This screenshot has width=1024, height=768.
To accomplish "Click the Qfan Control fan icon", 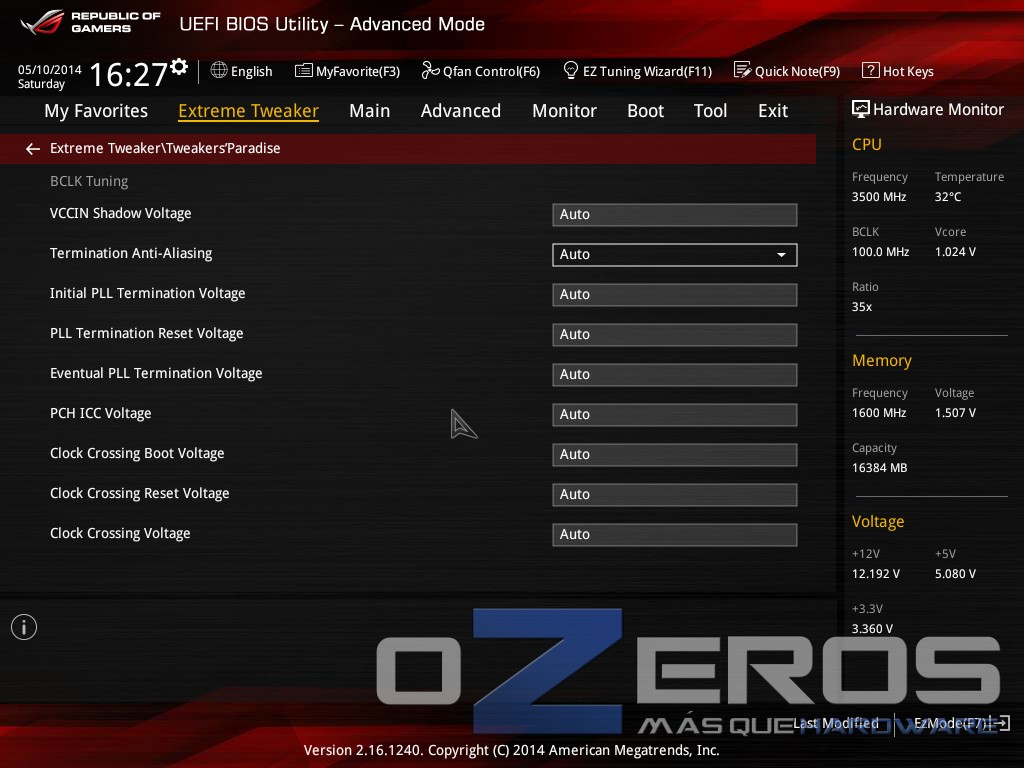I will coord(430,71).
